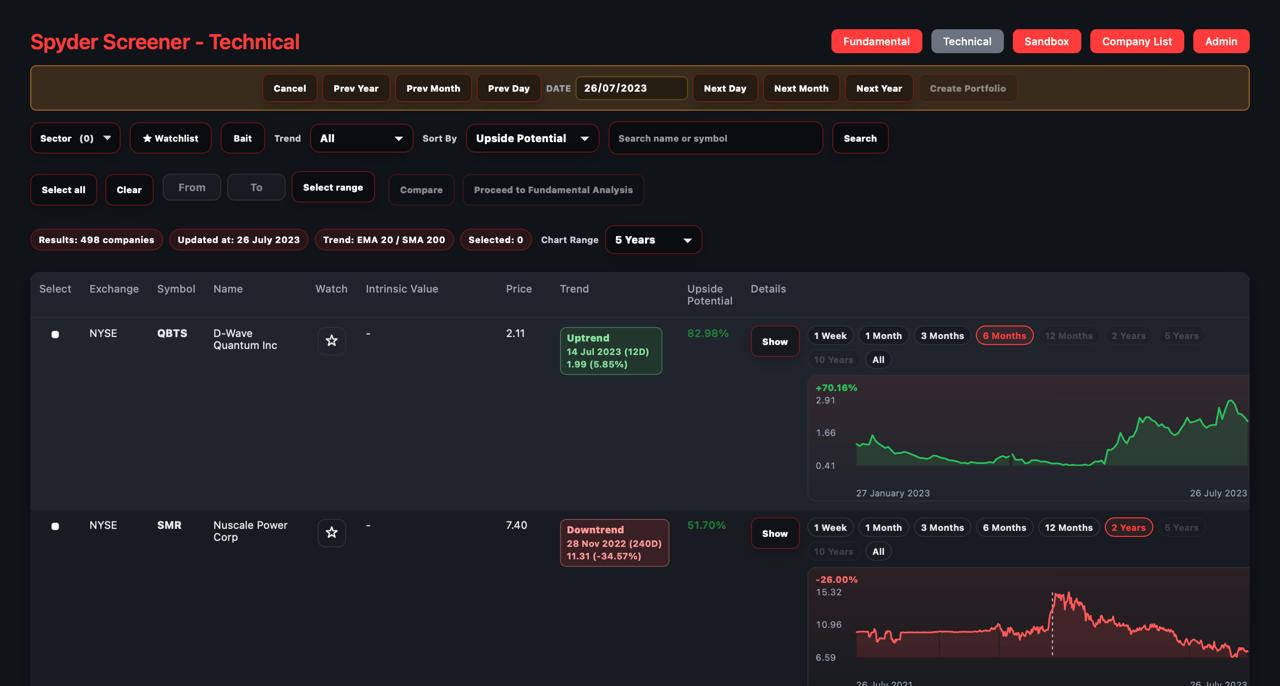Screen dimensions: 1280x686
Task: Select 12 Months range for SMR chart
Action: coord(1068,528)
